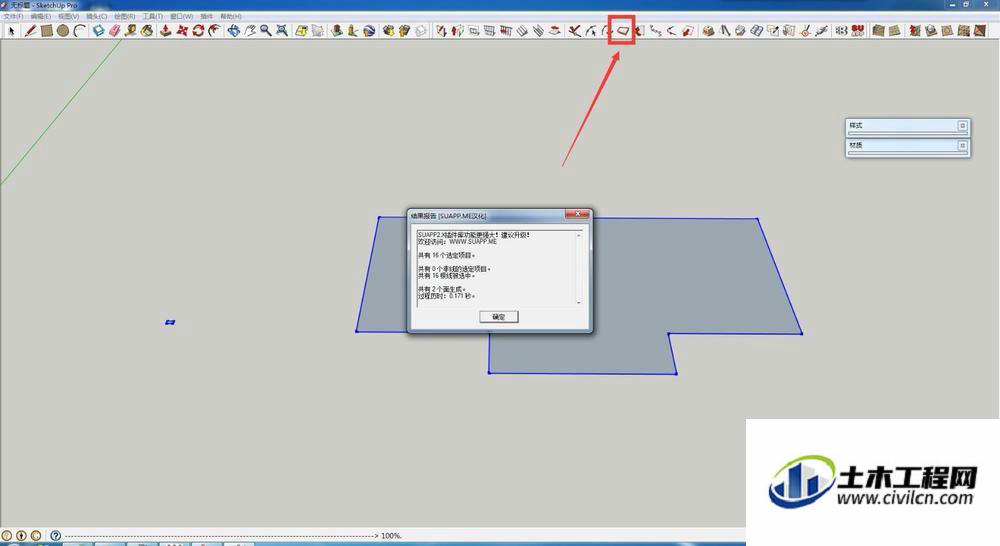Select the Rotate tool
The width and height of the screenshot is (1000, 546).
click(x=198, y=31)
